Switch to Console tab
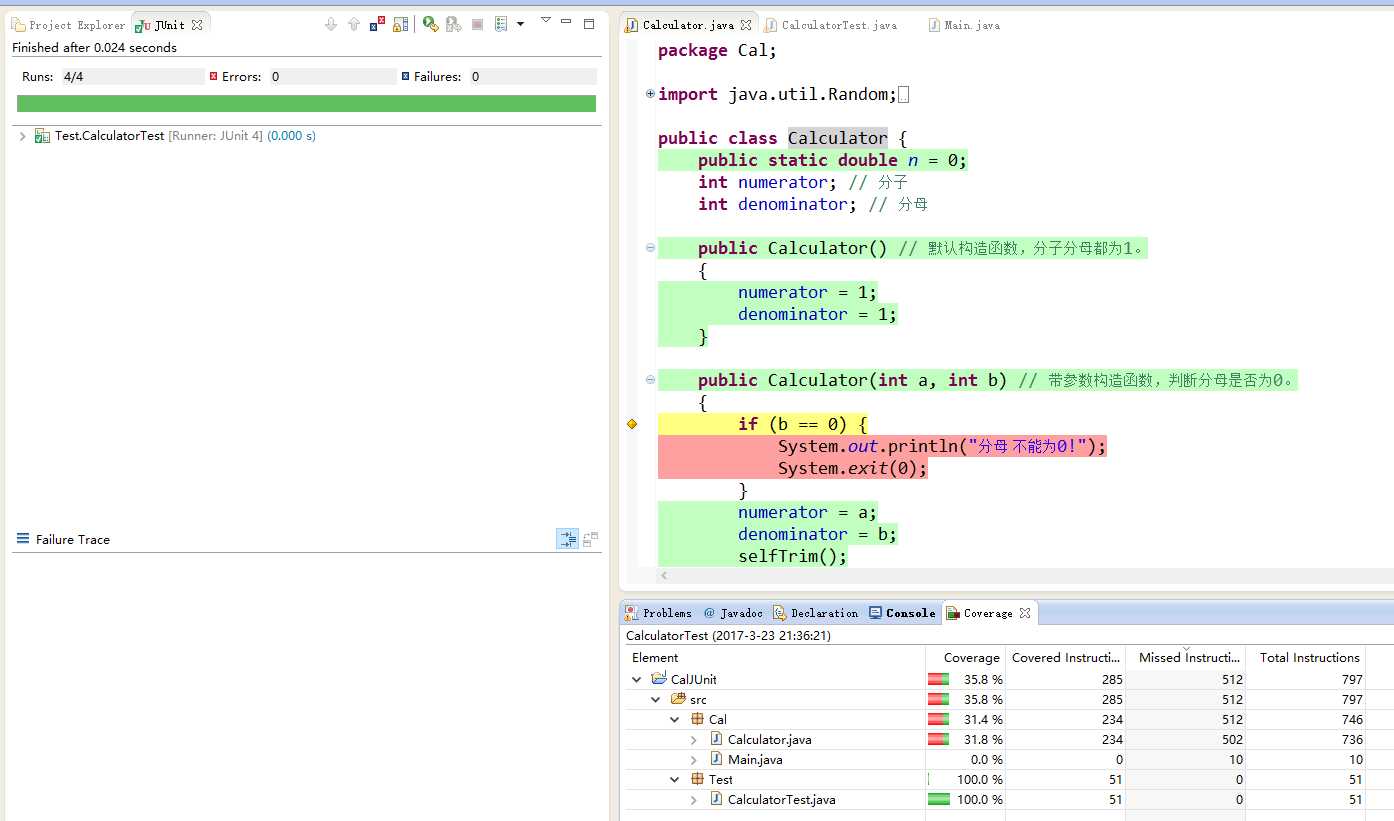 point(902,613)
